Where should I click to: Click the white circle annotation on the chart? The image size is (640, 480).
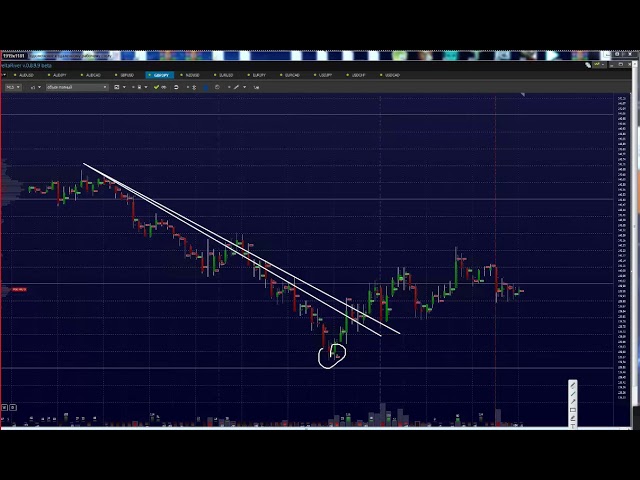click(331, 355)
